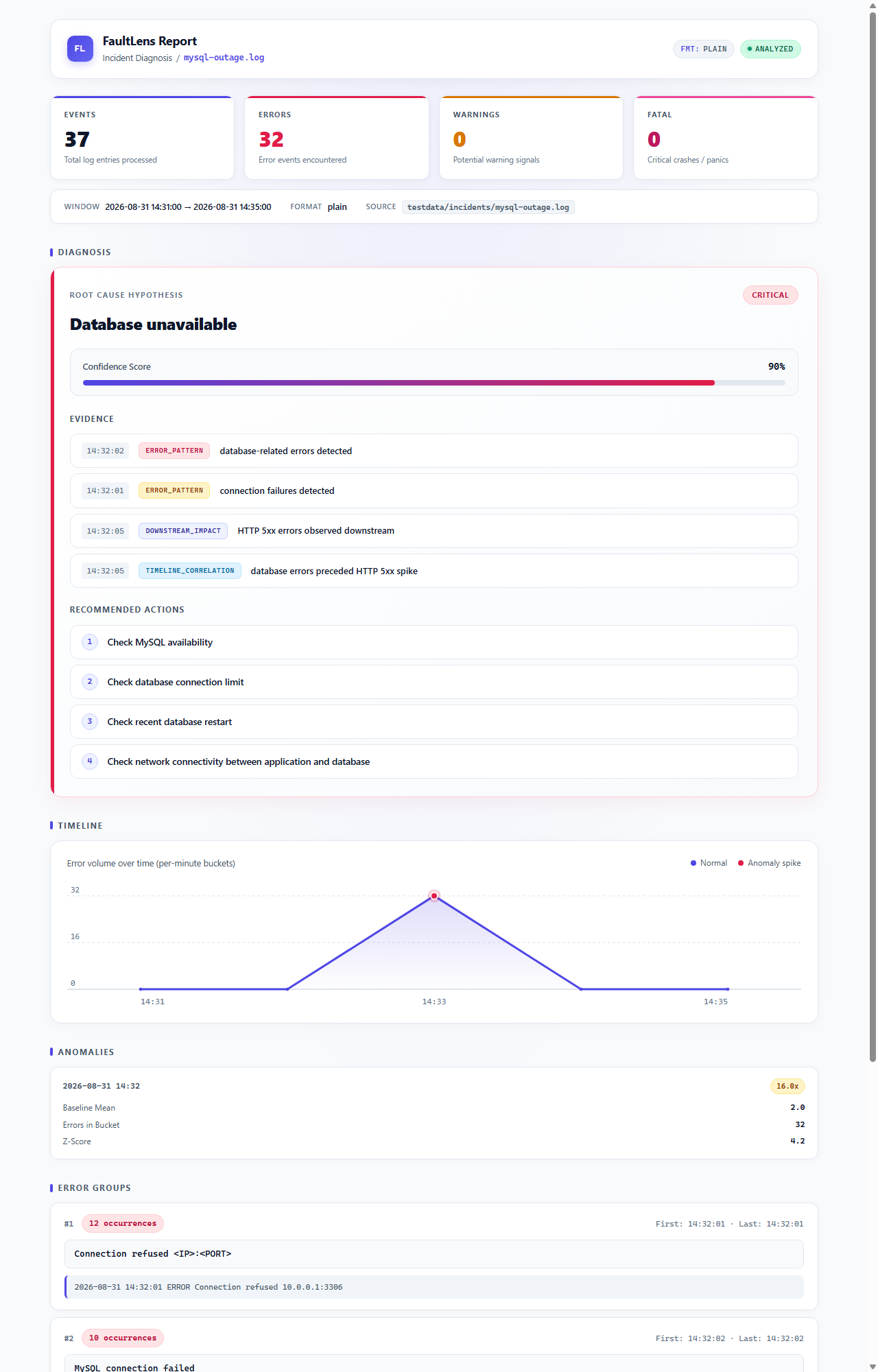This screenshot has width=878, height=1372.
Task: Select evidence 'database-related errors detected'
Action: 434,451
